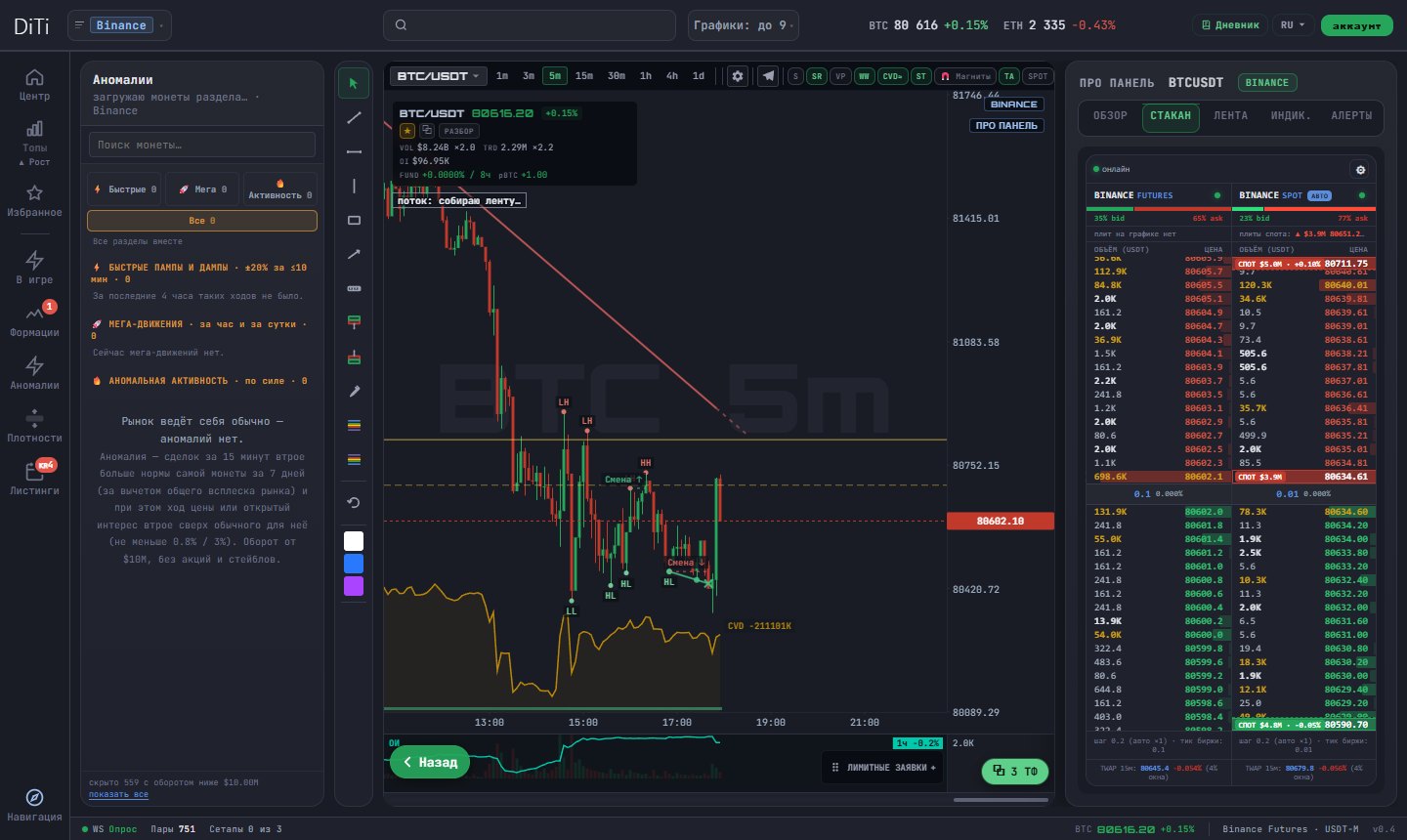Toggle the TA indicator chip
The image size is (1407, 840).
[x=1009, y=76]
